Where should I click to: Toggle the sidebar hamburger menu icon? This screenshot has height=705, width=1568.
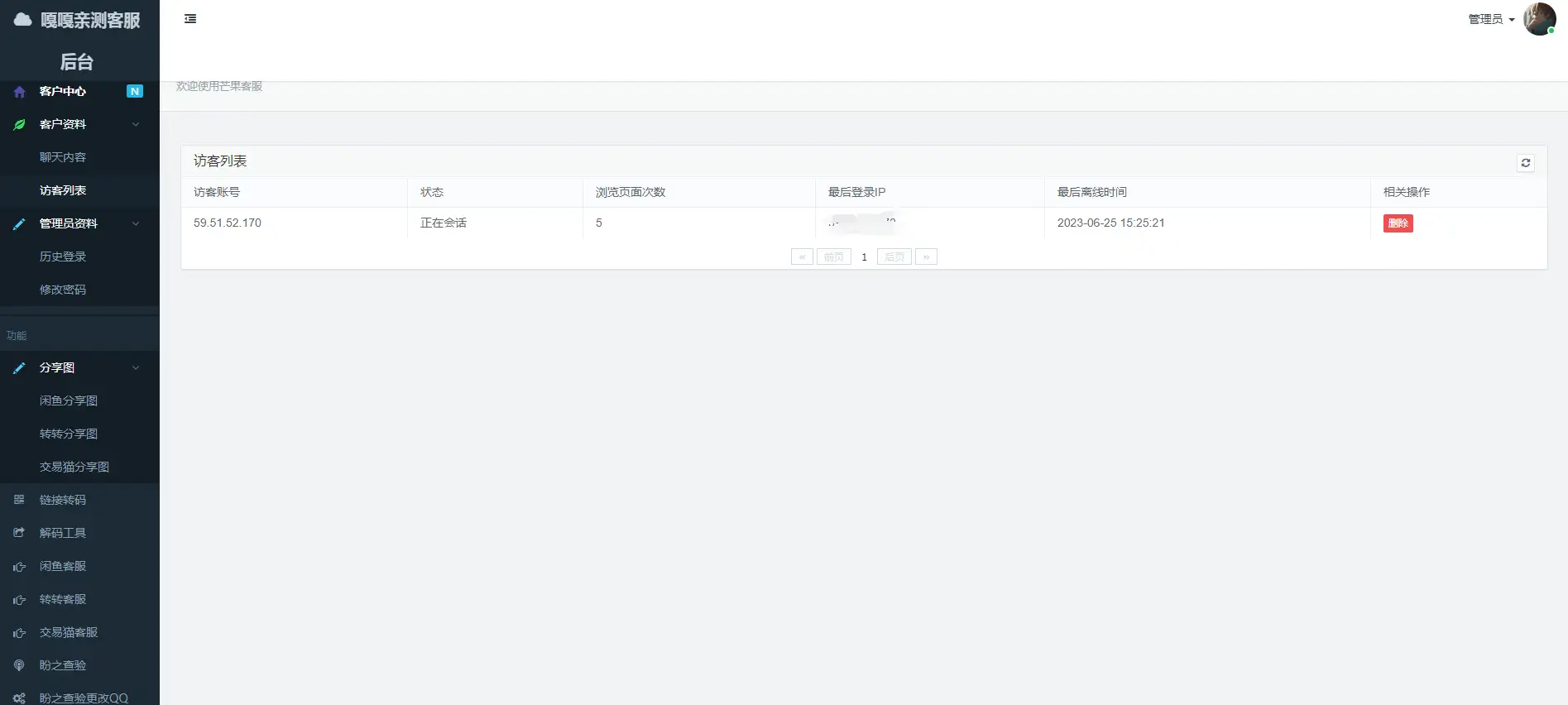coord(190,19)
